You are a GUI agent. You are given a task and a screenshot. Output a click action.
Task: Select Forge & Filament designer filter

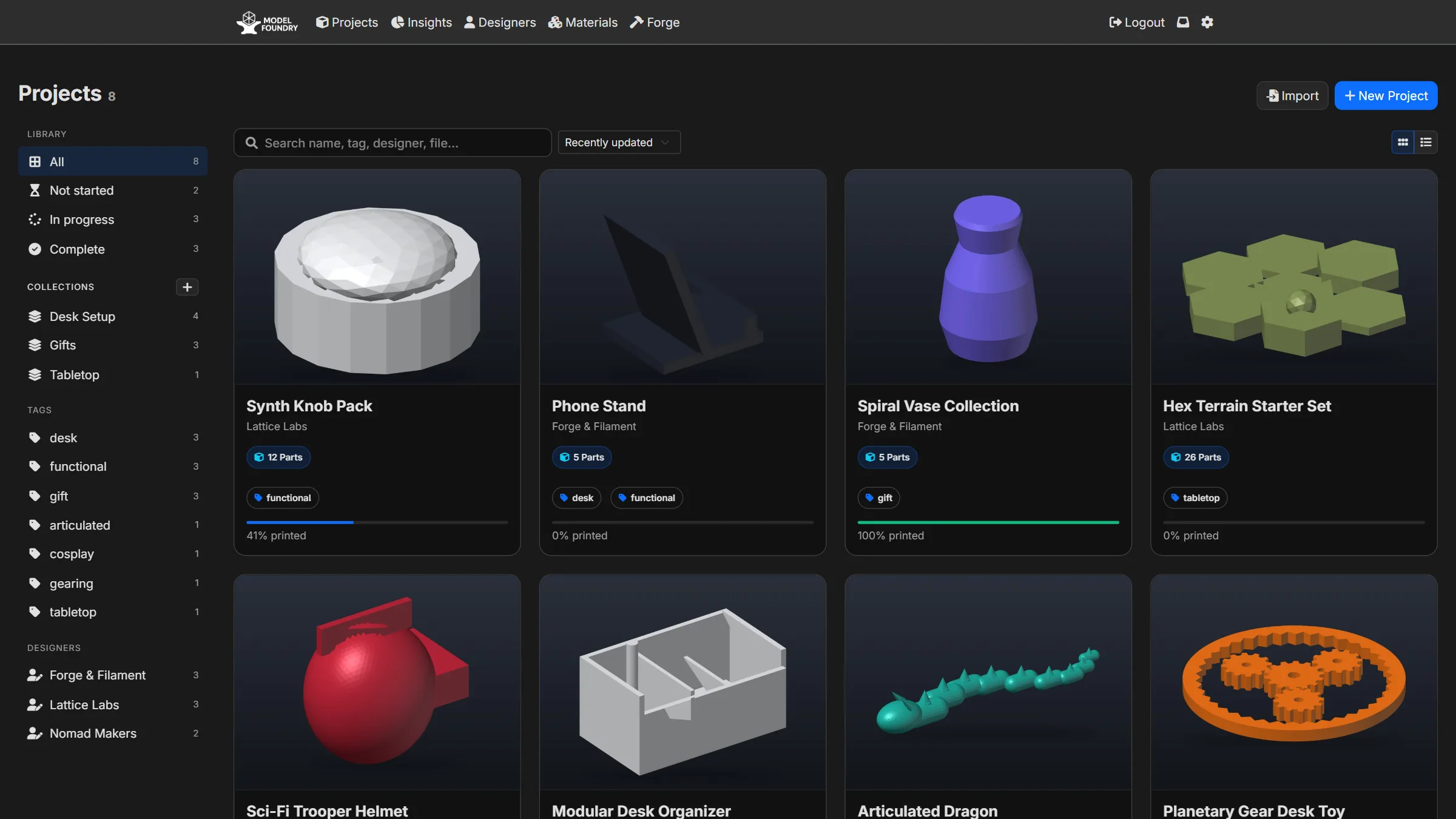tap(113, 675)
